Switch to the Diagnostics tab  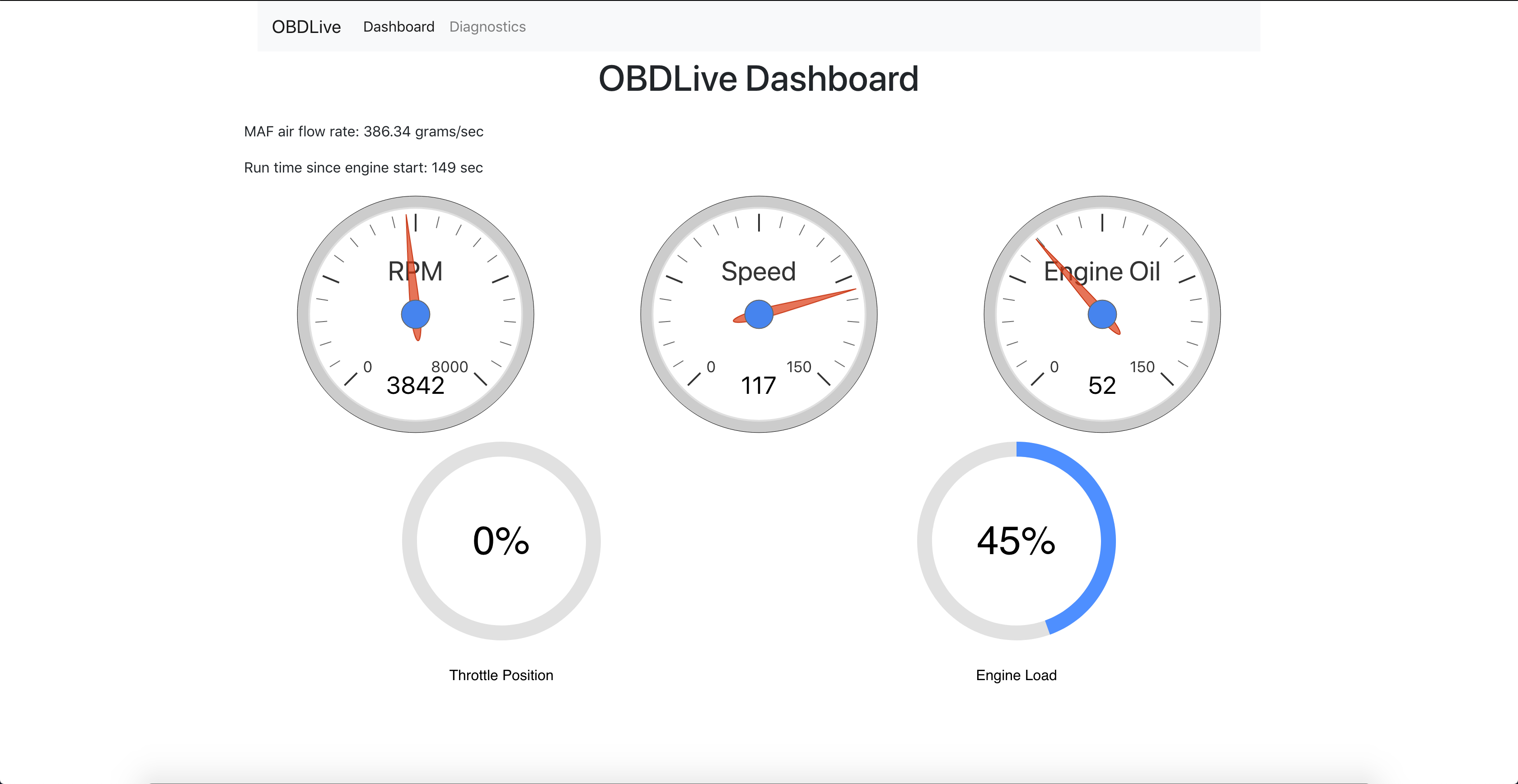point(487,27)
